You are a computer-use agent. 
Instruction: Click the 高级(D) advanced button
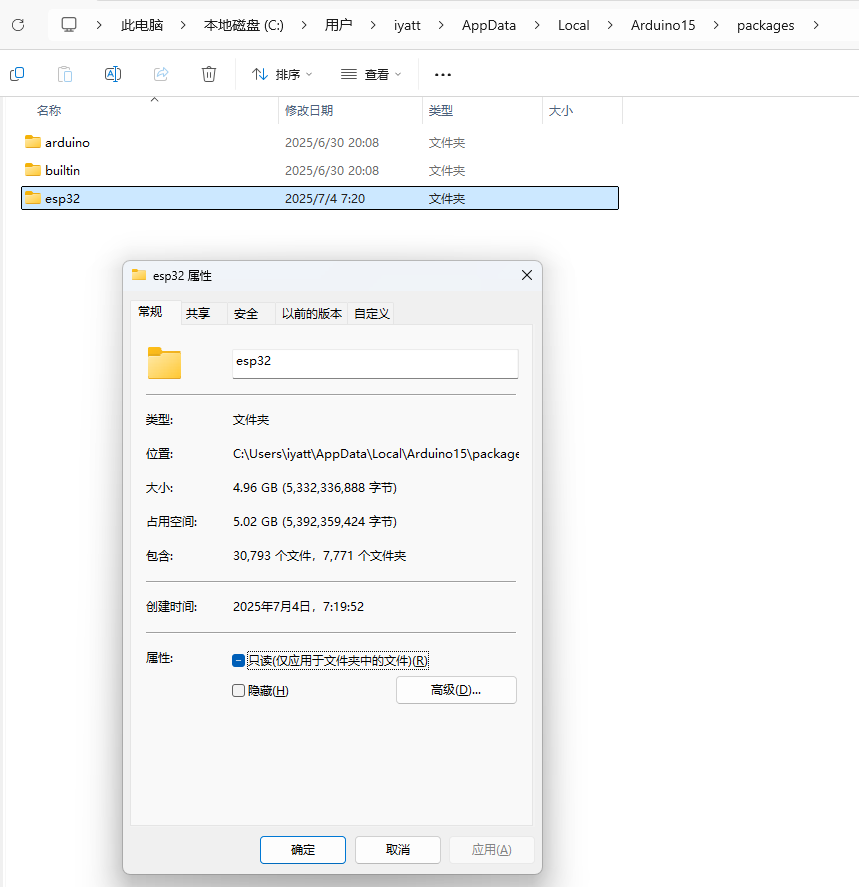456,689
